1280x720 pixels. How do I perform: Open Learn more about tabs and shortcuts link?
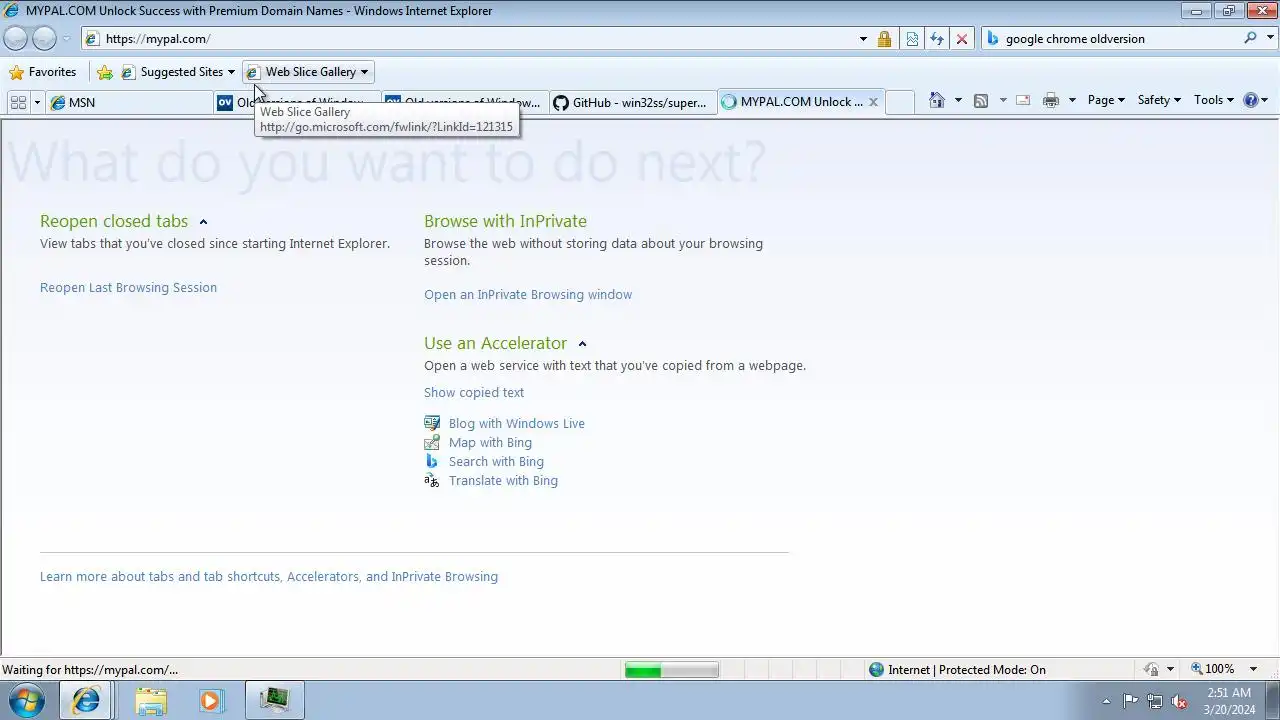[269, 577]
